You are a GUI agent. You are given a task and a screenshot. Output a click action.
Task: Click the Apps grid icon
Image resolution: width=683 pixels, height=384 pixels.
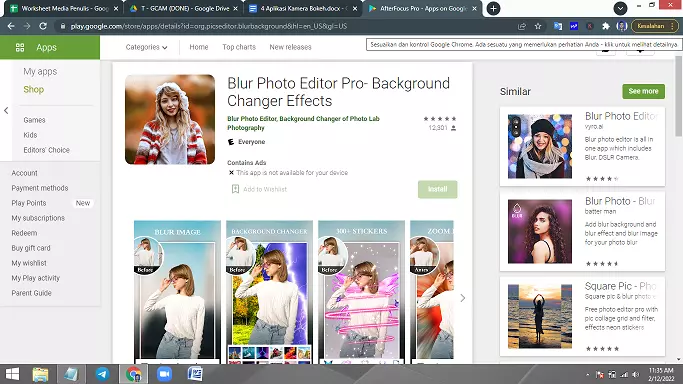[x=20, y=47]
